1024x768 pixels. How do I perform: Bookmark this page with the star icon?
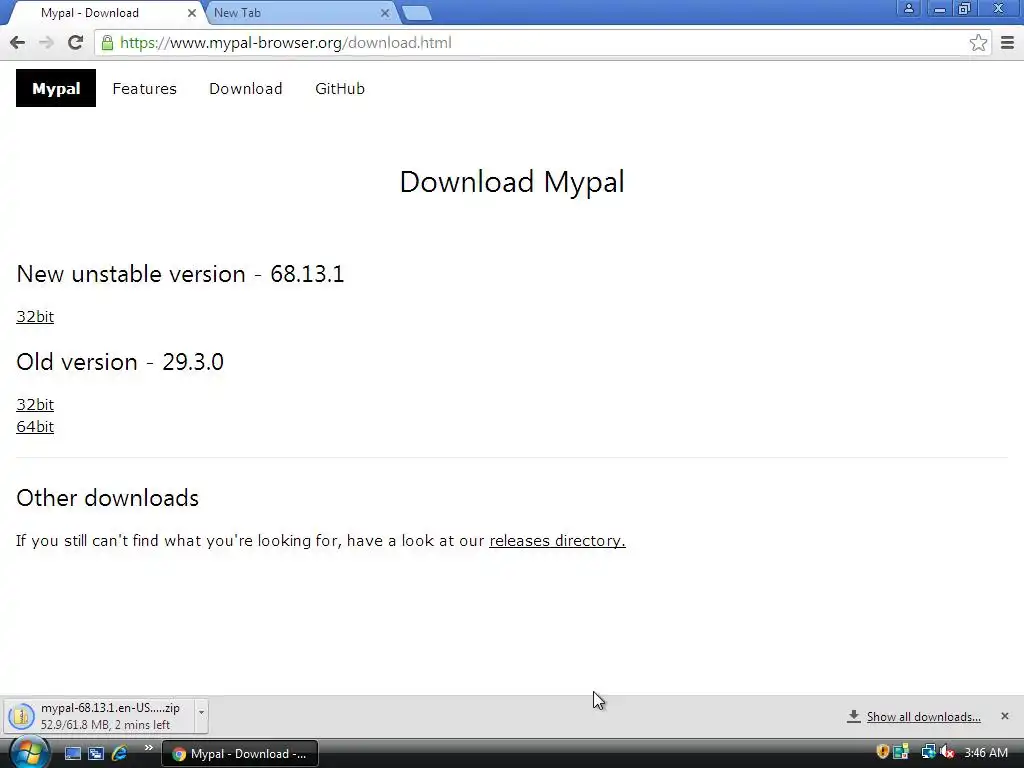coord(978,42)
